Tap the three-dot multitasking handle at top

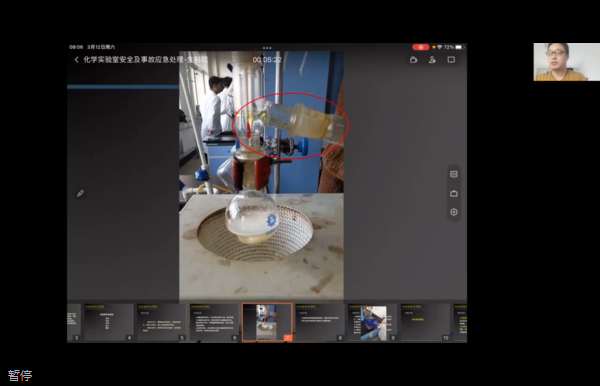coord(267,48)
